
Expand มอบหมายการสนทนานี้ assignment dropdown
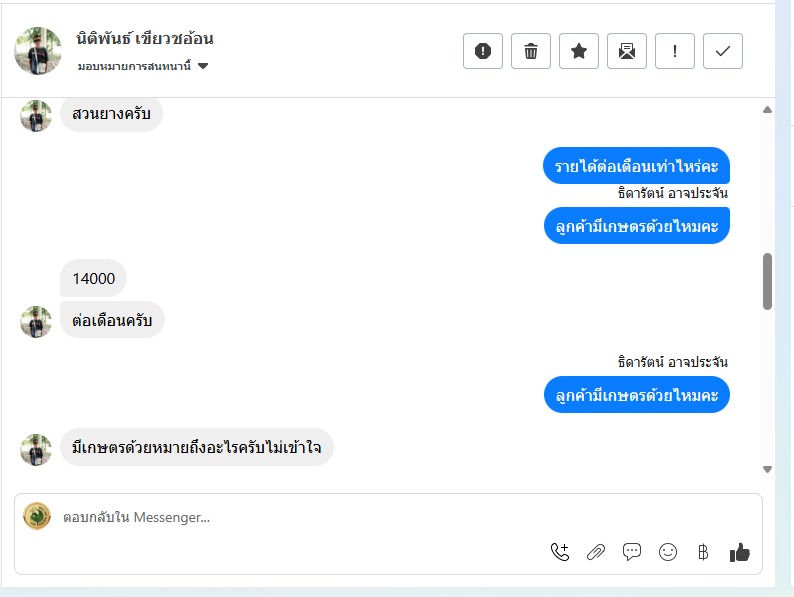(143, 66)
